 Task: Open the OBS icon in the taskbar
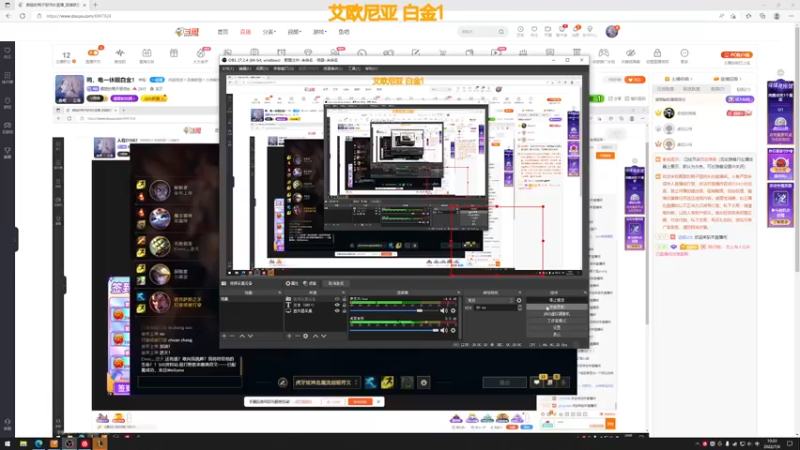coord(69,444)
